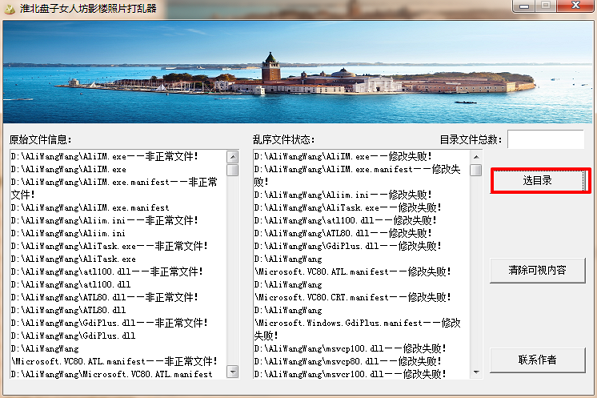Select the GdiPlus.dll line in left list
This screenshot has width=597, height=398.
coord(73,336)
